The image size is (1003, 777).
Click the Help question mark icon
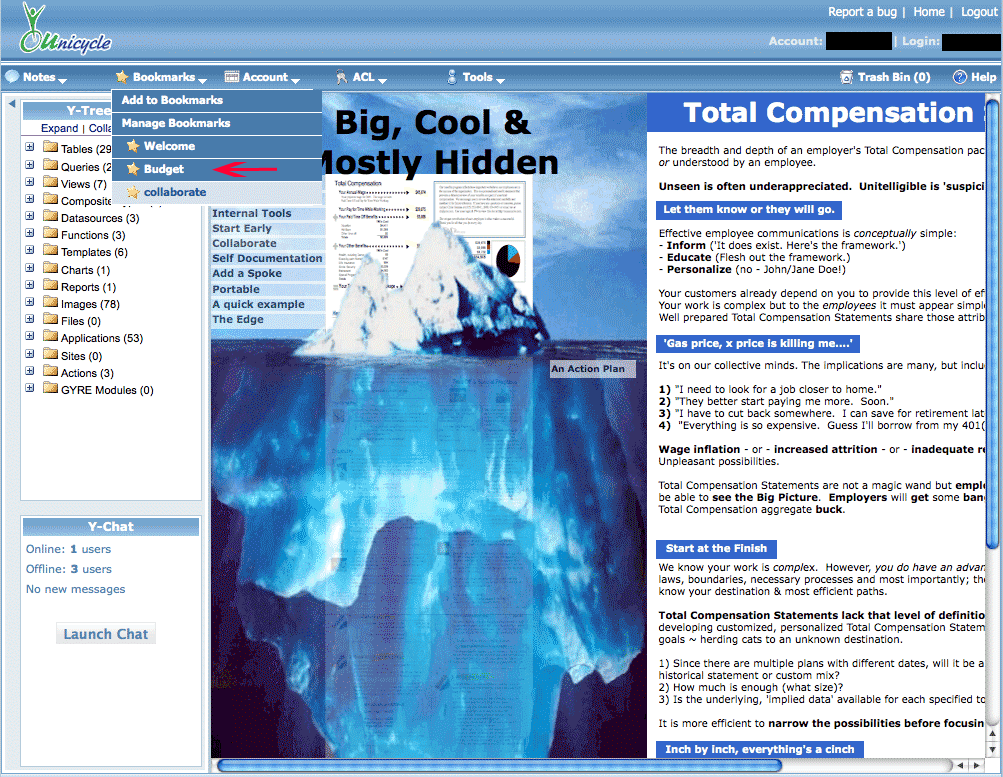coord(960,77)
